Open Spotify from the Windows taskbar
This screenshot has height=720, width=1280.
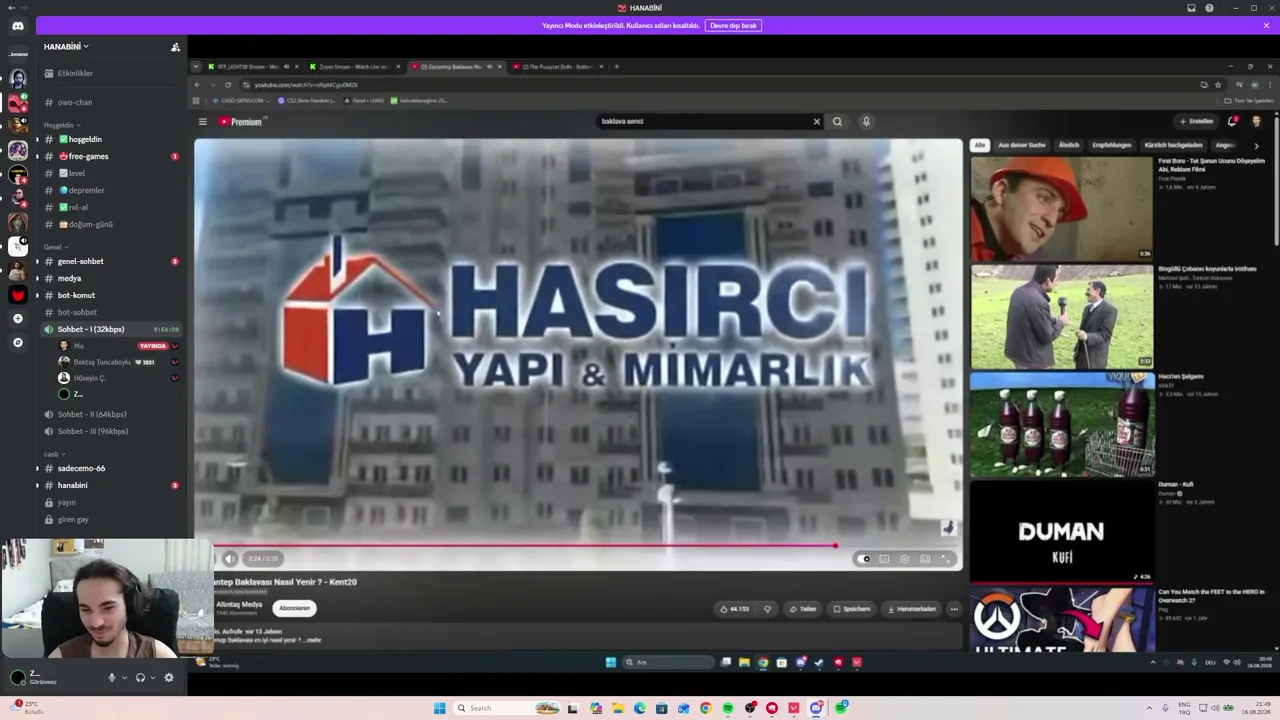728,708
